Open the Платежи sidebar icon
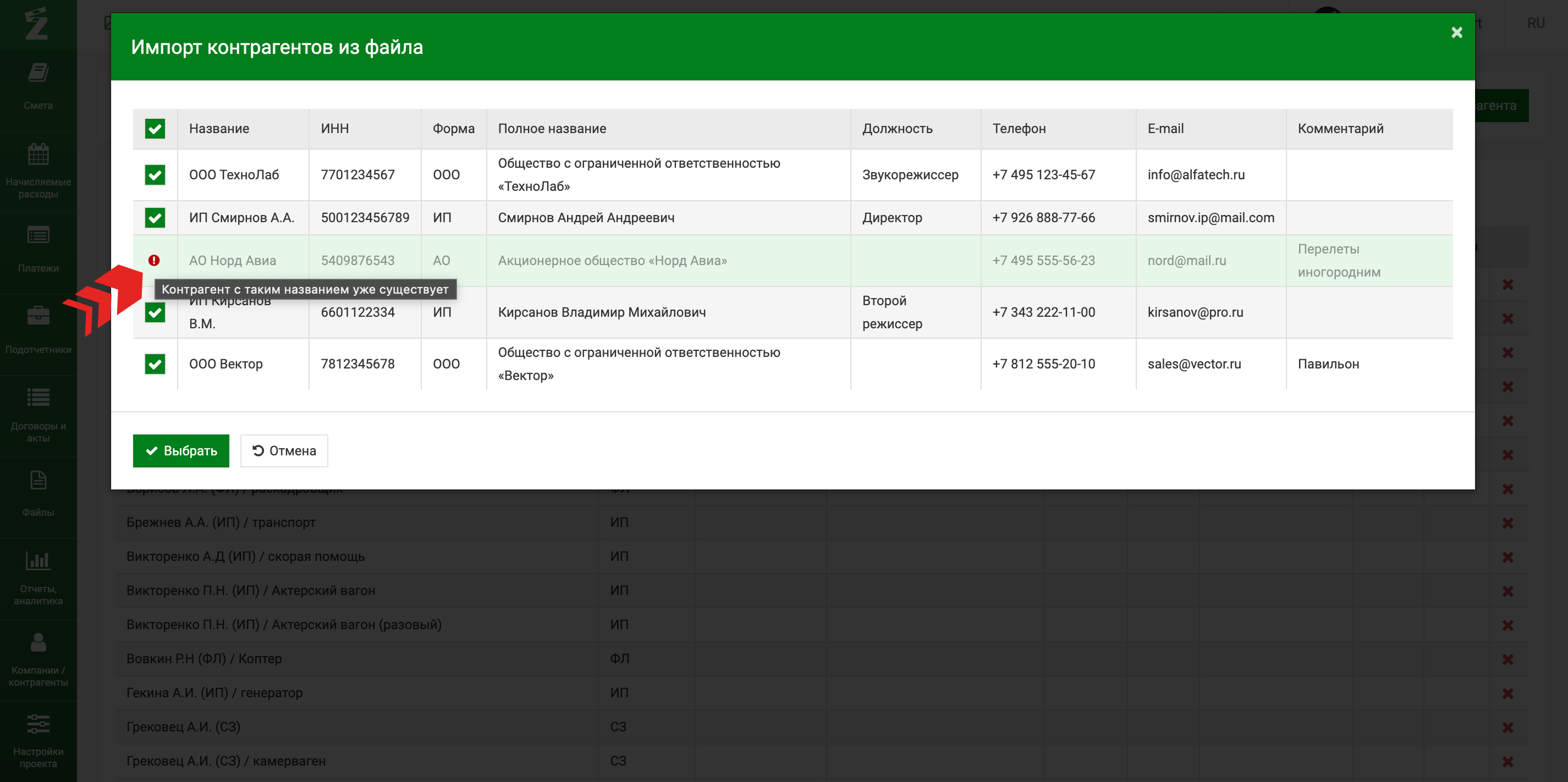This screenshot has width=1568, height=782. pos(38,235)
